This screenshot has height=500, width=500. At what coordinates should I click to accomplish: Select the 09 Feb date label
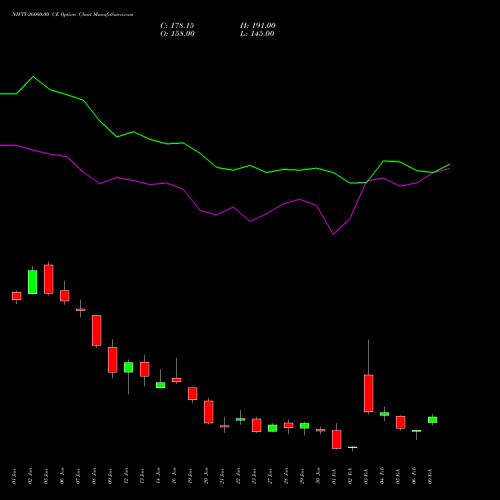pyautogui.click(x=430, y=476)
